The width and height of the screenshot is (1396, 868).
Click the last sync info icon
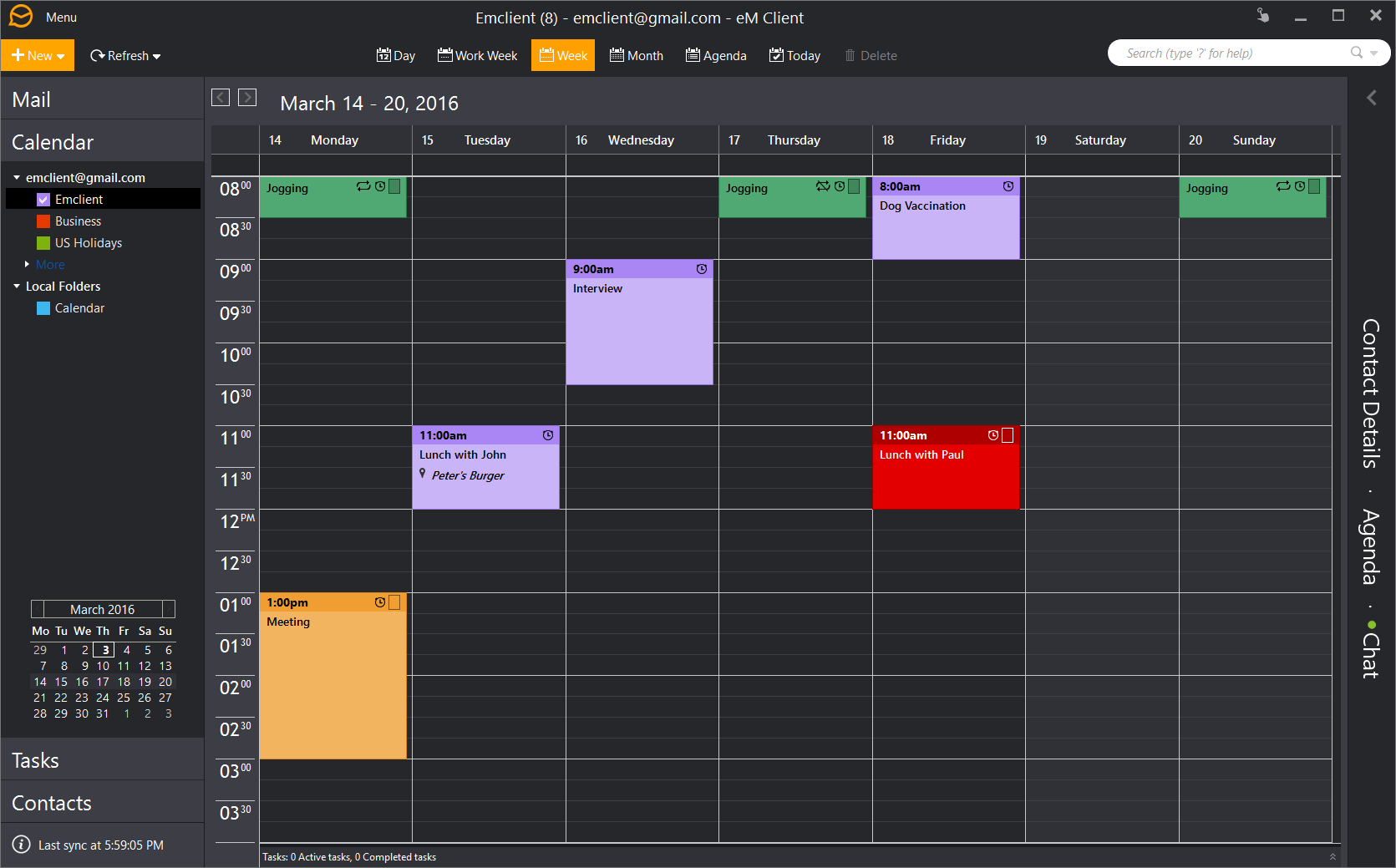[x=22, y=845]
